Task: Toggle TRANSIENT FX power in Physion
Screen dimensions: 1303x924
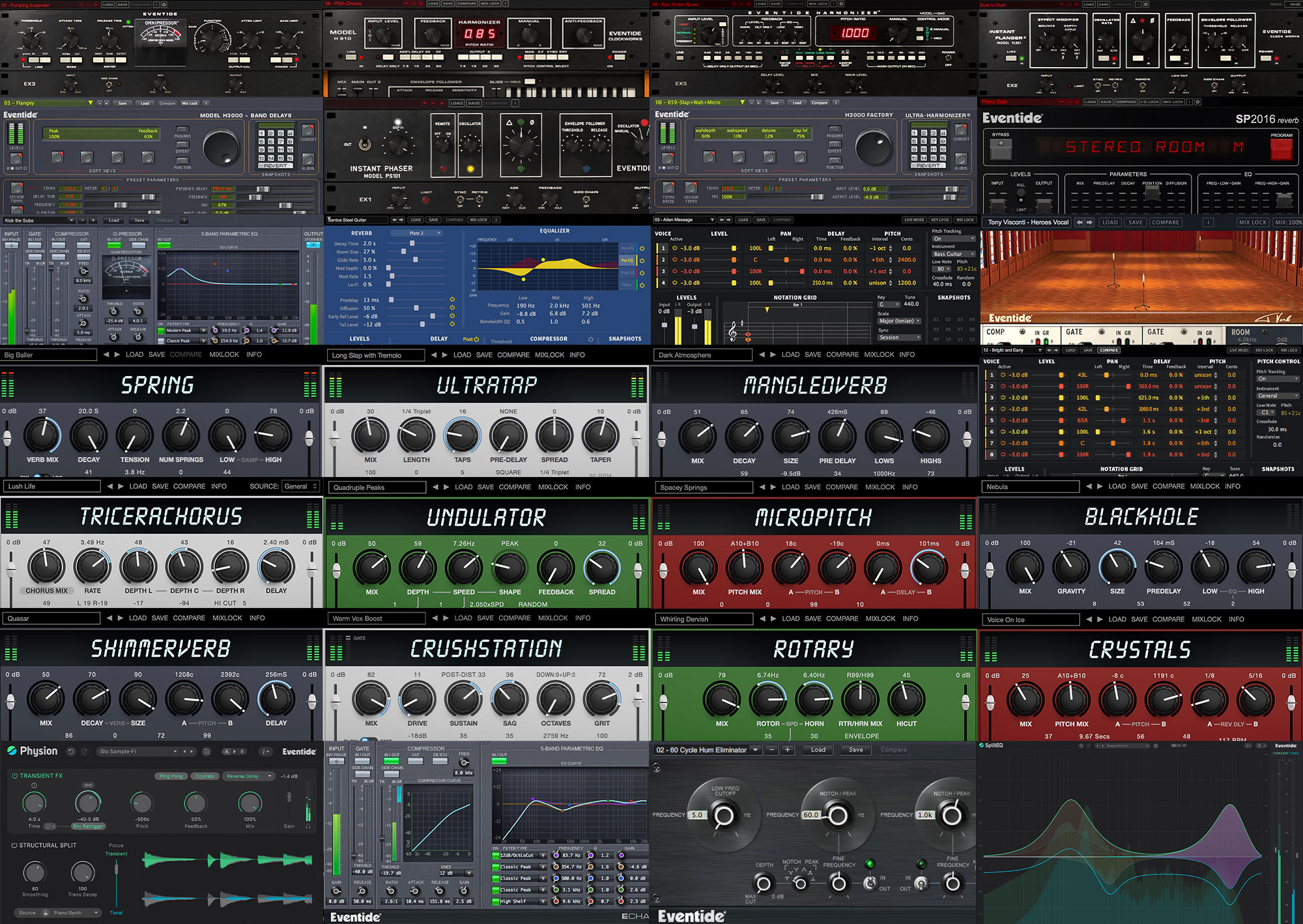Action: click(x=14, y=775)
